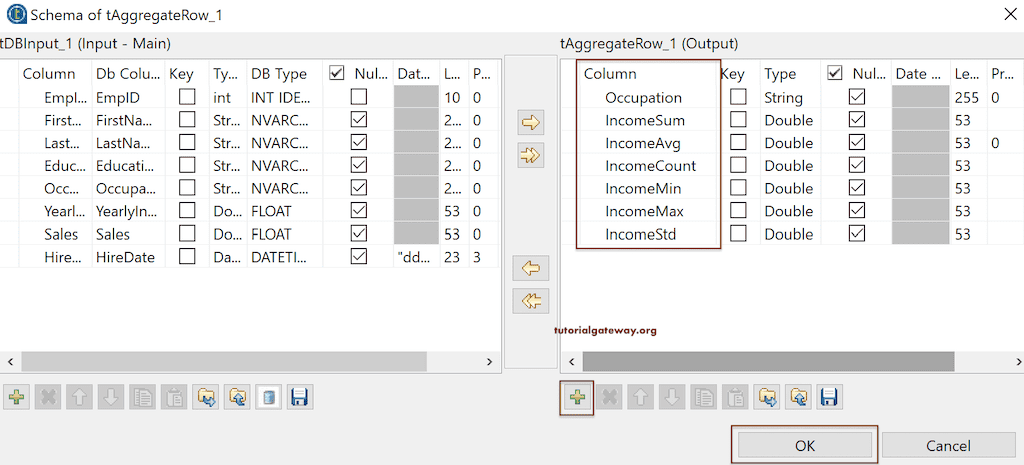Click the database icon in input toolbar

pyautogui.click(x=269, y=396)
